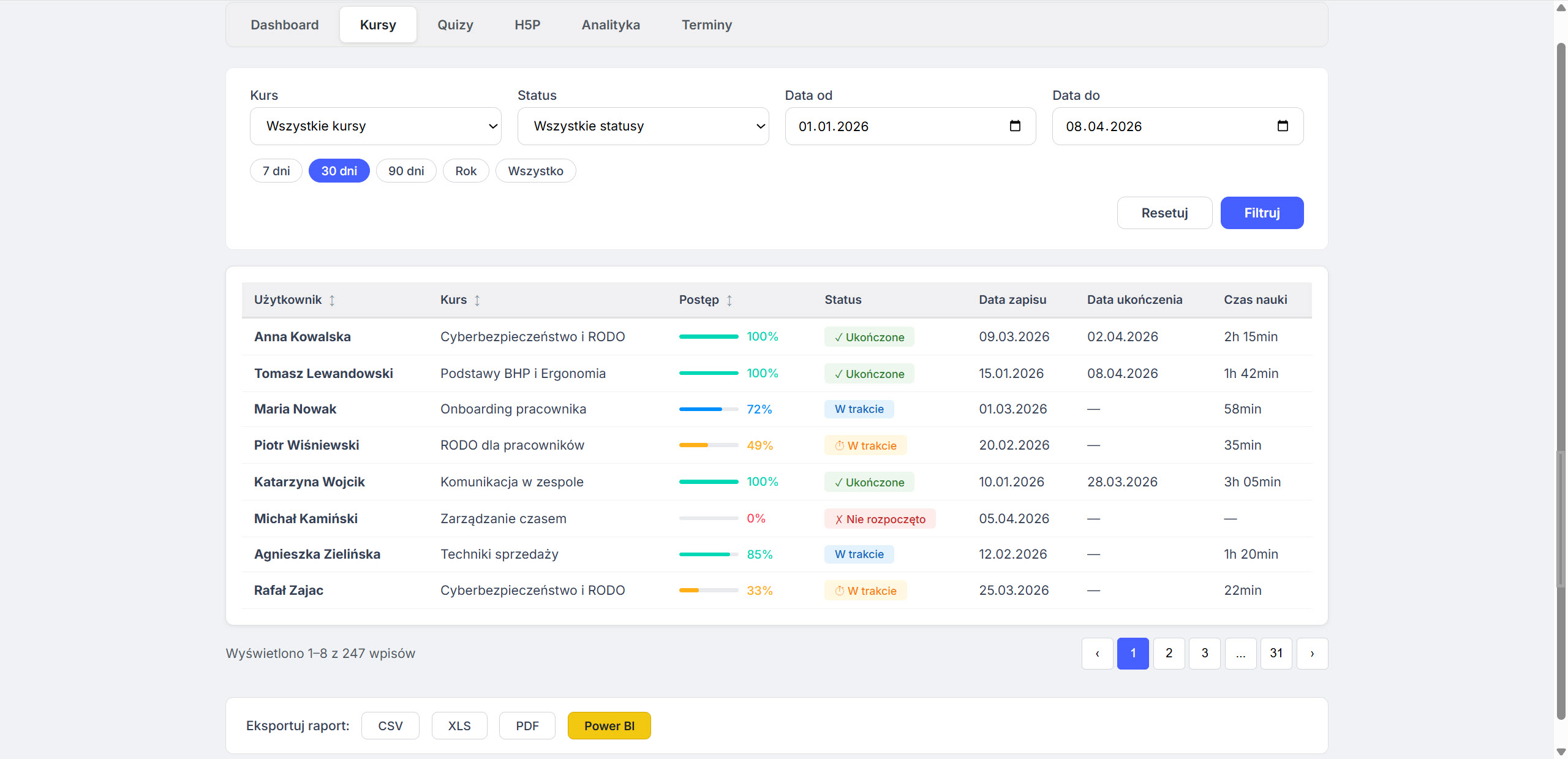Screen dimensions: 1568x759
Task: Sort table by Postęp column arrow
Action: (x=729, y=300)
